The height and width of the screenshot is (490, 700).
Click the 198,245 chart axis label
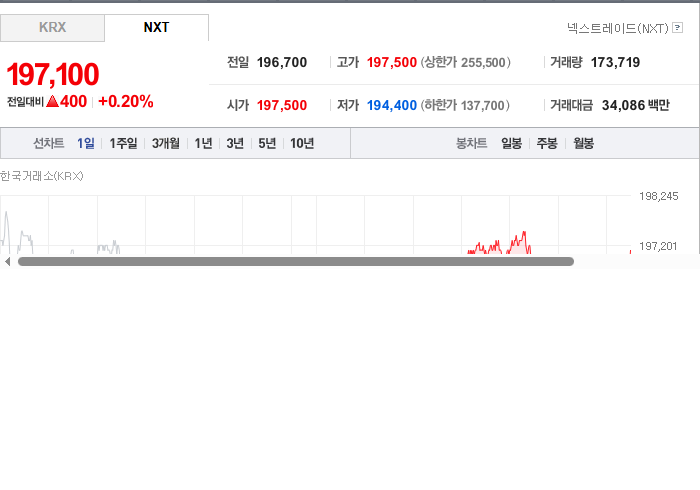pyautogui.click(x=658, y=196)
